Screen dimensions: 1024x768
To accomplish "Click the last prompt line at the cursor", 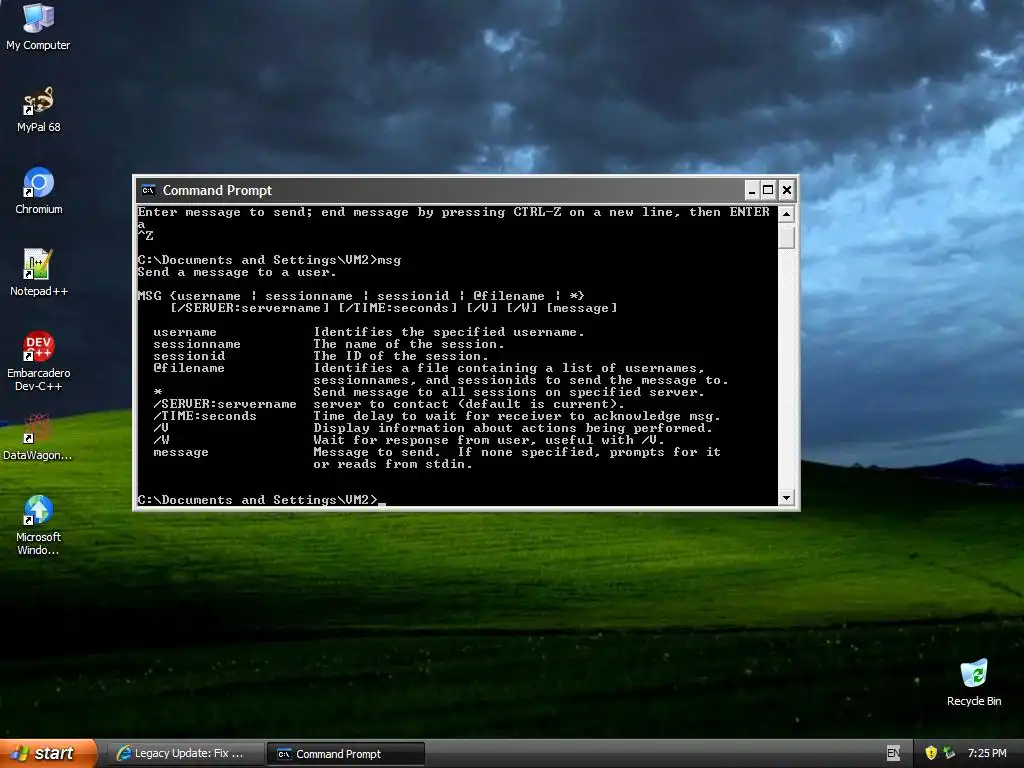I will (x=261, y=500).
